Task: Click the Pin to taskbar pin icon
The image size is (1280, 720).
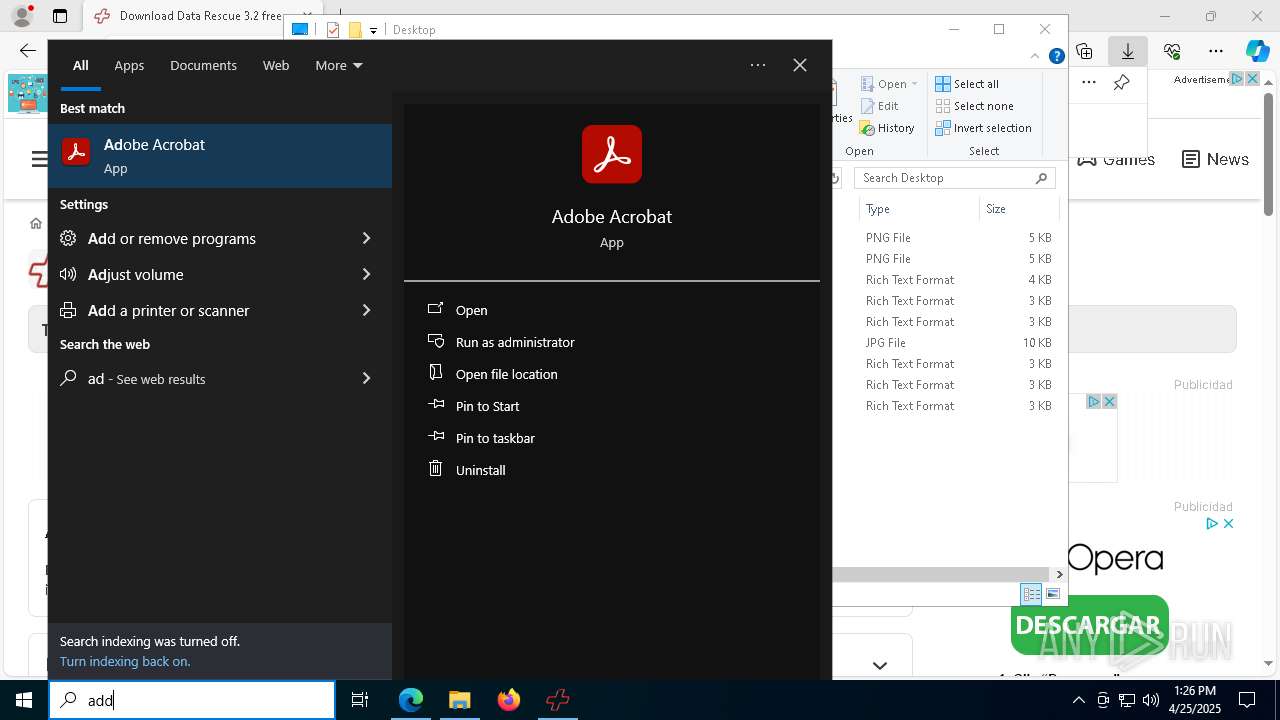Action: click(435, 437)
